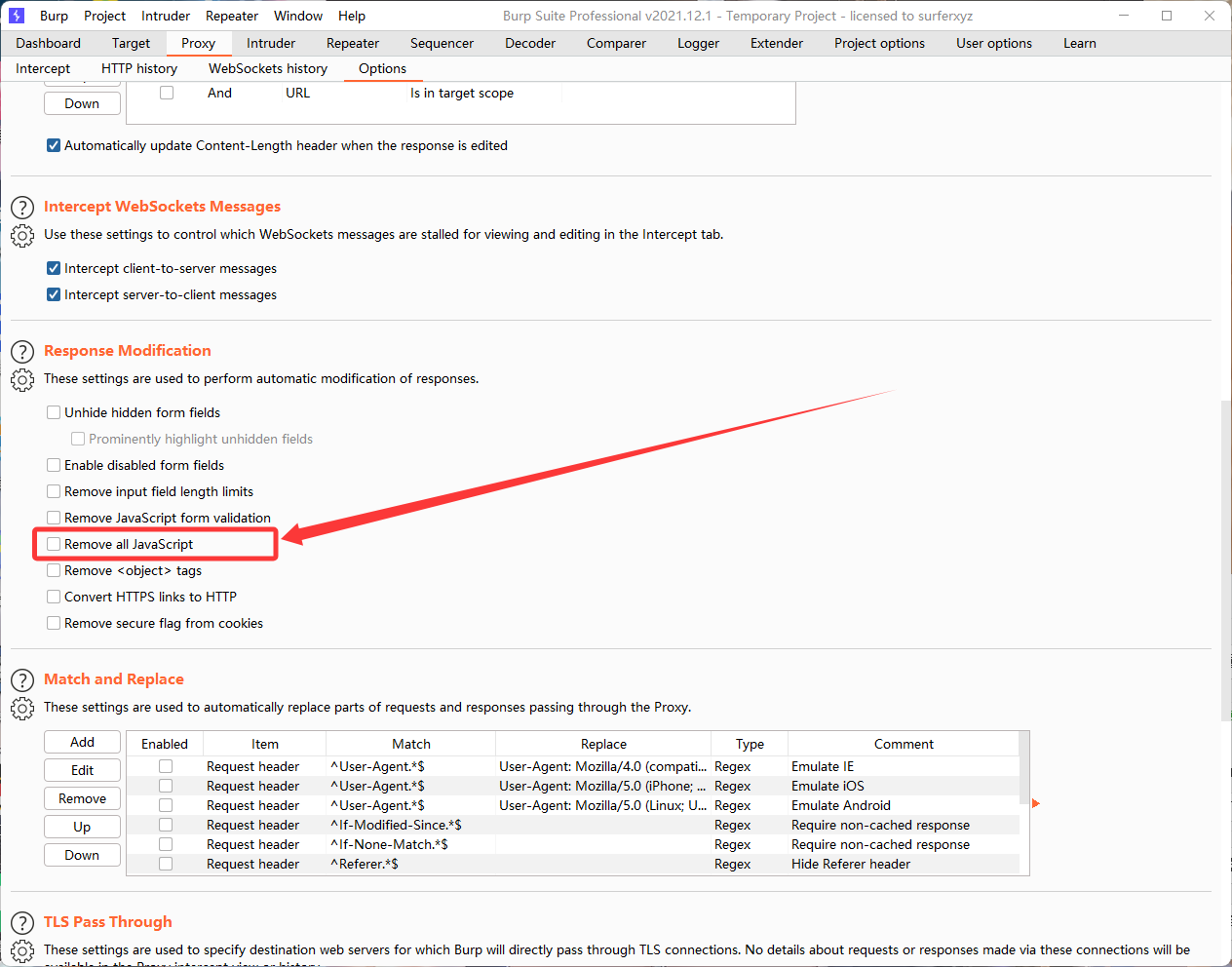The image size is (1232, 967).
Task: Switch to the Extender tab
Action: click(777, 43)
